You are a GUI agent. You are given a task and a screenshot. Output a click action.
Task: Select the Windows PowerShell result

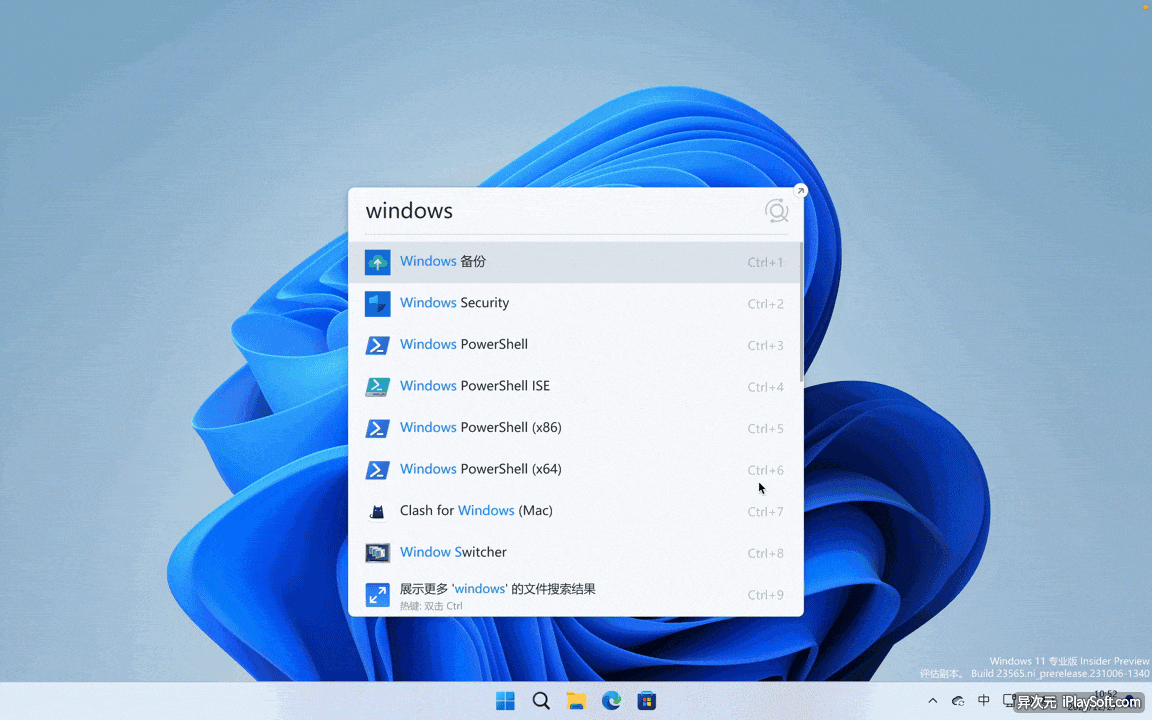pos(575,345)
